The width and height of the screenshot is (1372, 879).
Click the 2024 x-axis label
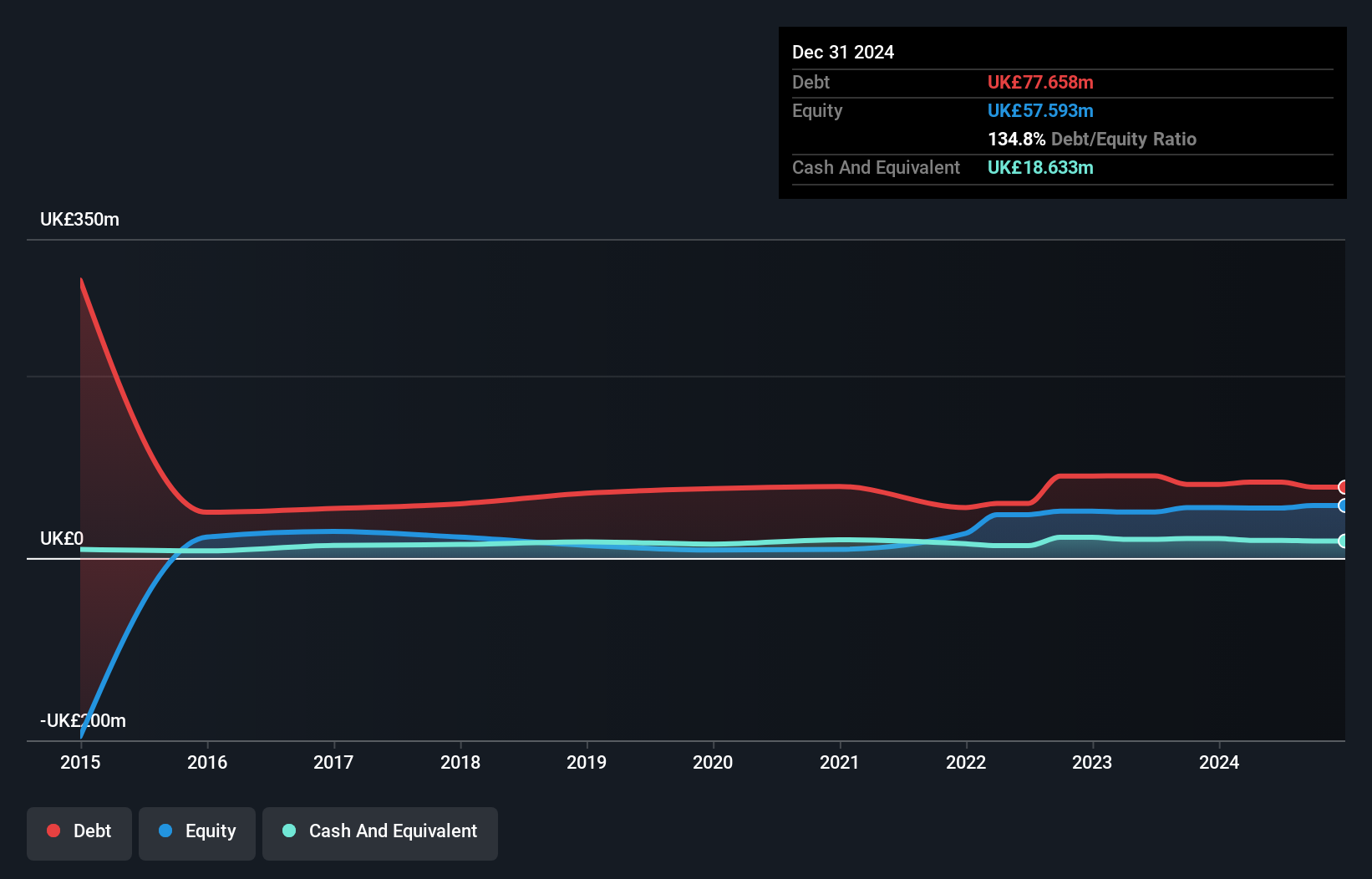(1219, 762)
